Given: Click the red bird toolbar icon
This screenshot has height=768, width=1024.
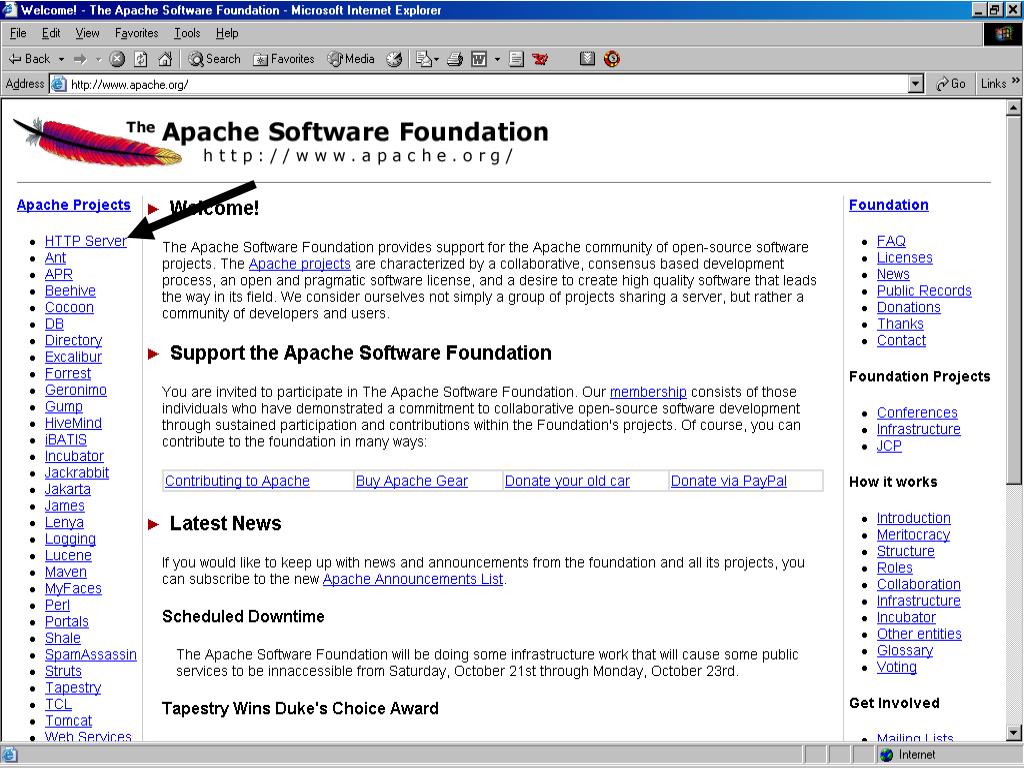Looking at the screenshot, I should pyautogui.click(x=540, y=59).
